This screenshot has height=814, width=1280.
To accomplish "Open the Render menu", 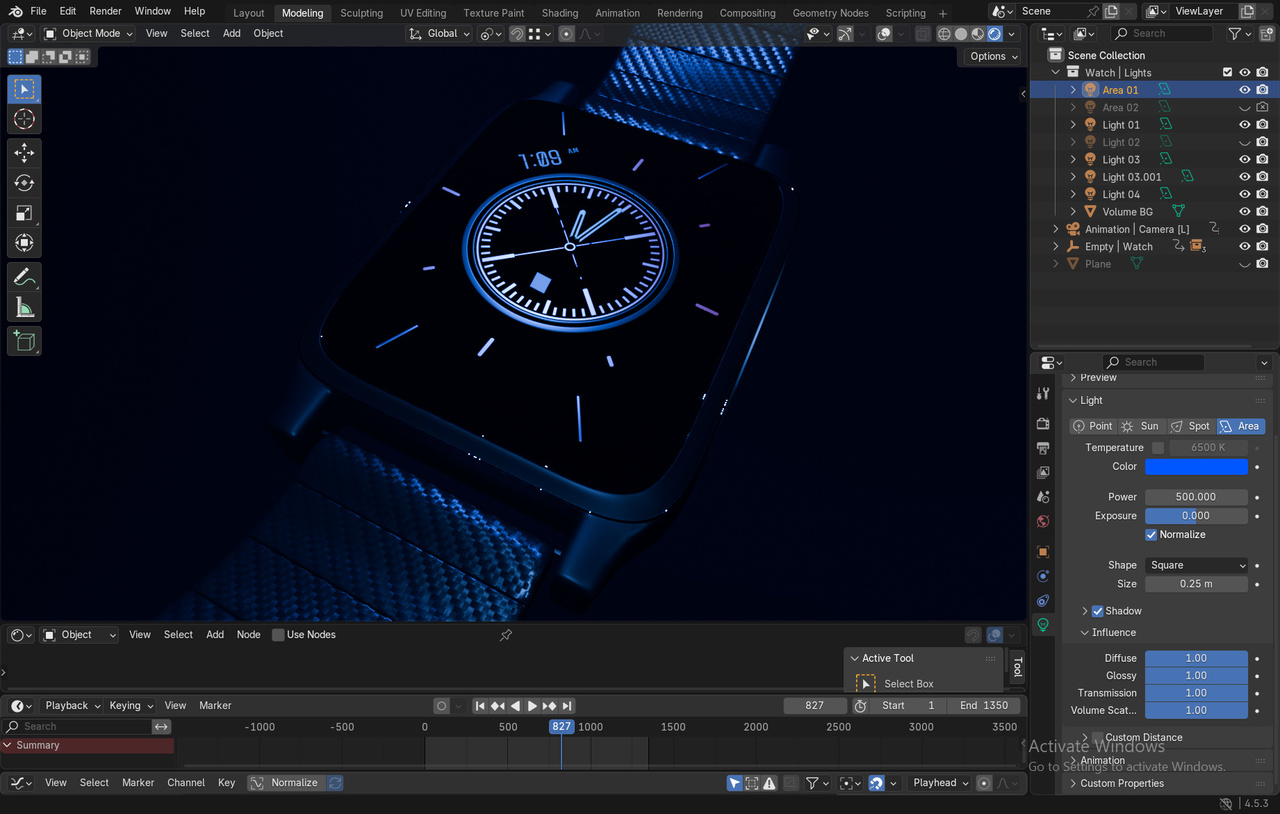I will (105, 11).
